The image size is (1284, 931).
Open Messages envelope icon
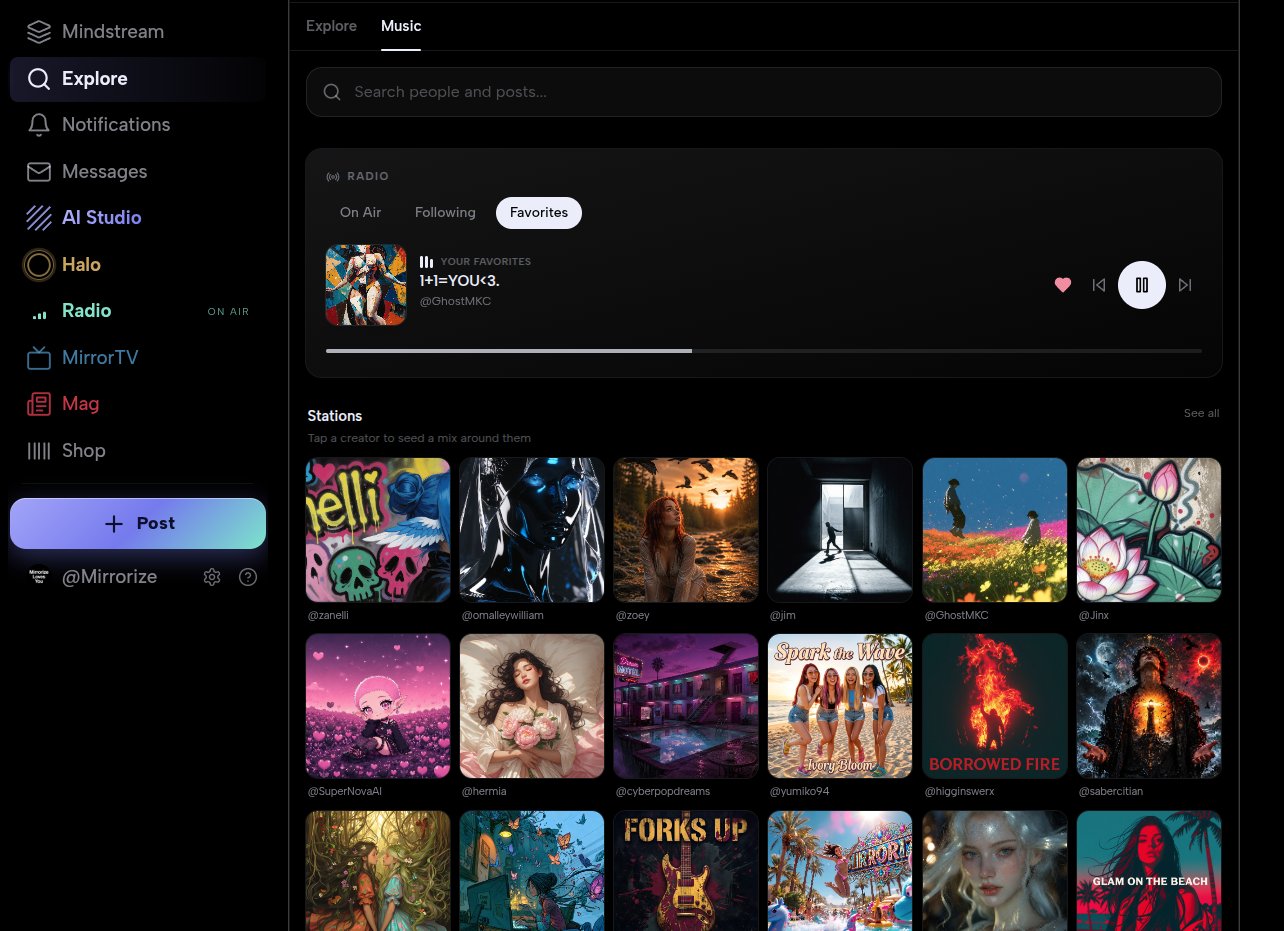click(39, 172)
